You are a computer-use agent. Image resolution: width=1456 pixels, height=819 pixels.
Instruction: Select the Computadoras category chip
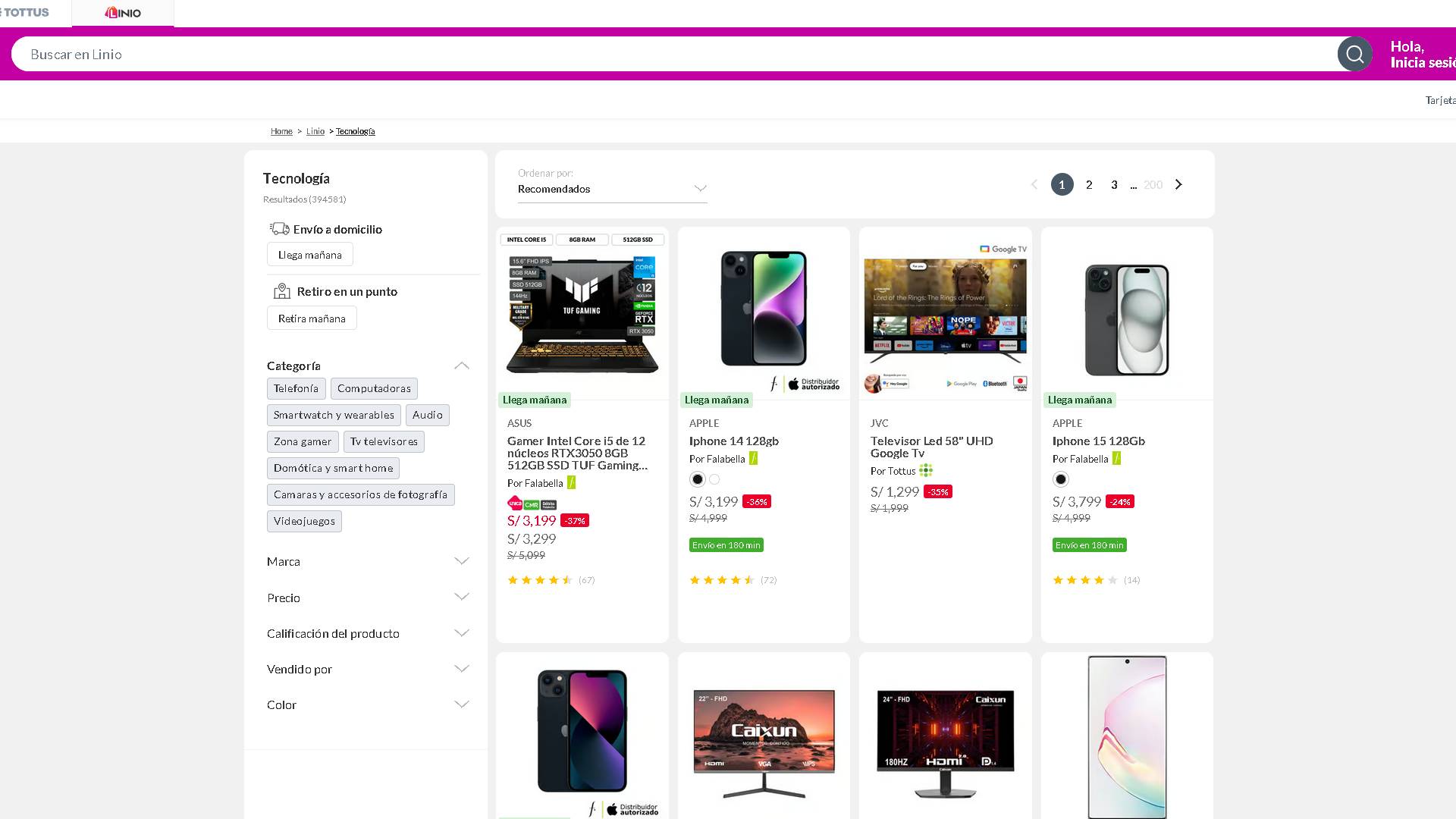click(x=374, y=388)
